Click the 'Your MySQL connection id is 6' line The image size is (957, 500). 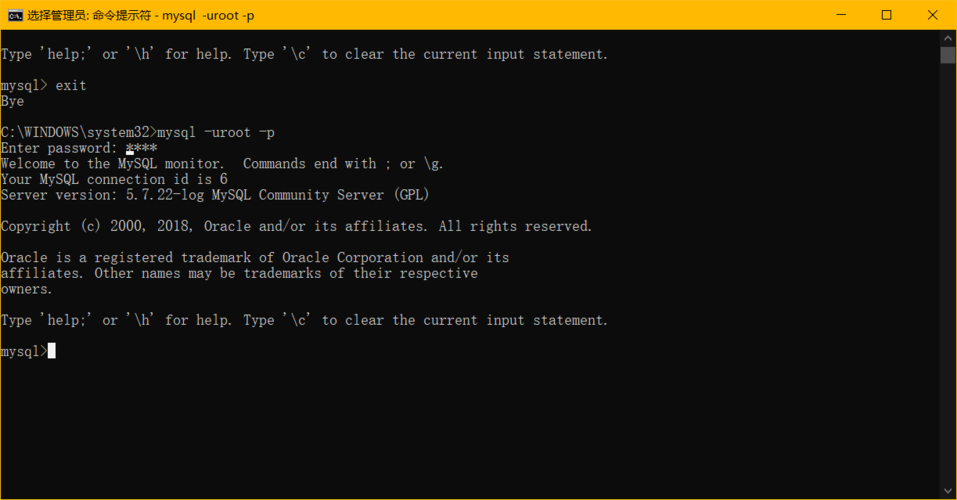tap(114, 179)
